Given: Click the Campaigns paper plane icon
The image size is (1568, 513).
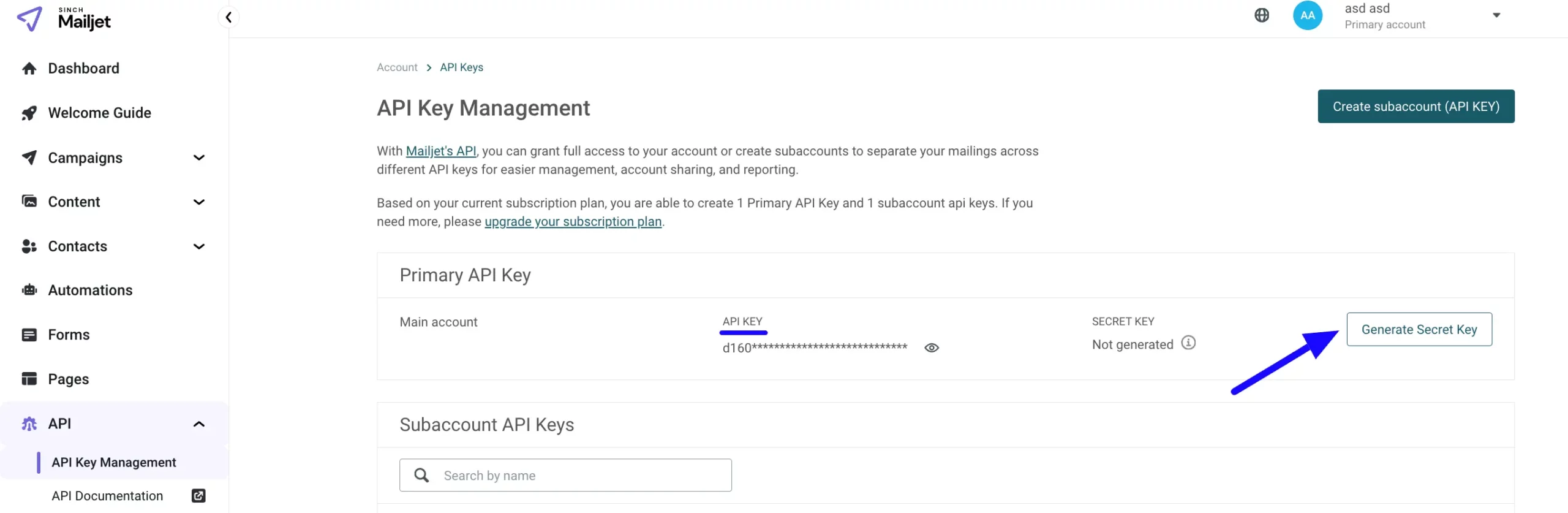Looking at the screenshot, I should [29, 158].
